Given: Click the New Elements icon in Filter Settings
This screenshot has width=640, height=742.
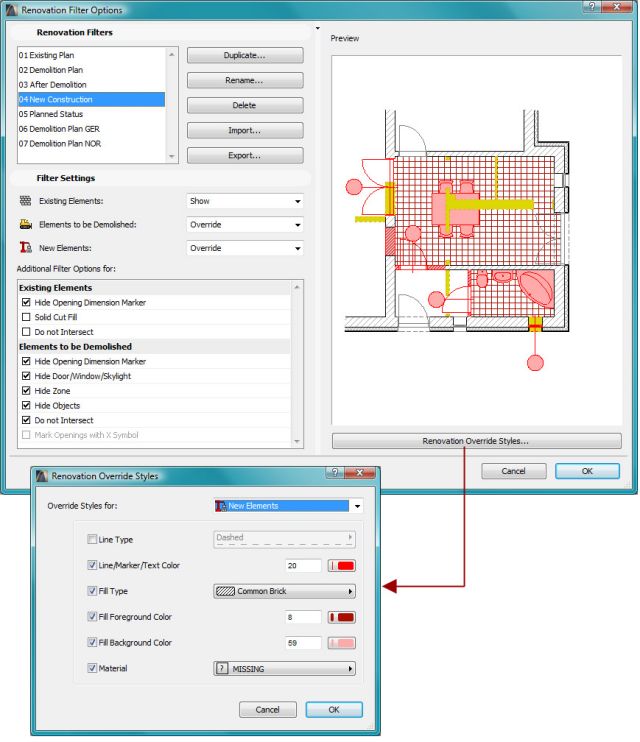Looking at the screenshot, I should coord(26,247).
